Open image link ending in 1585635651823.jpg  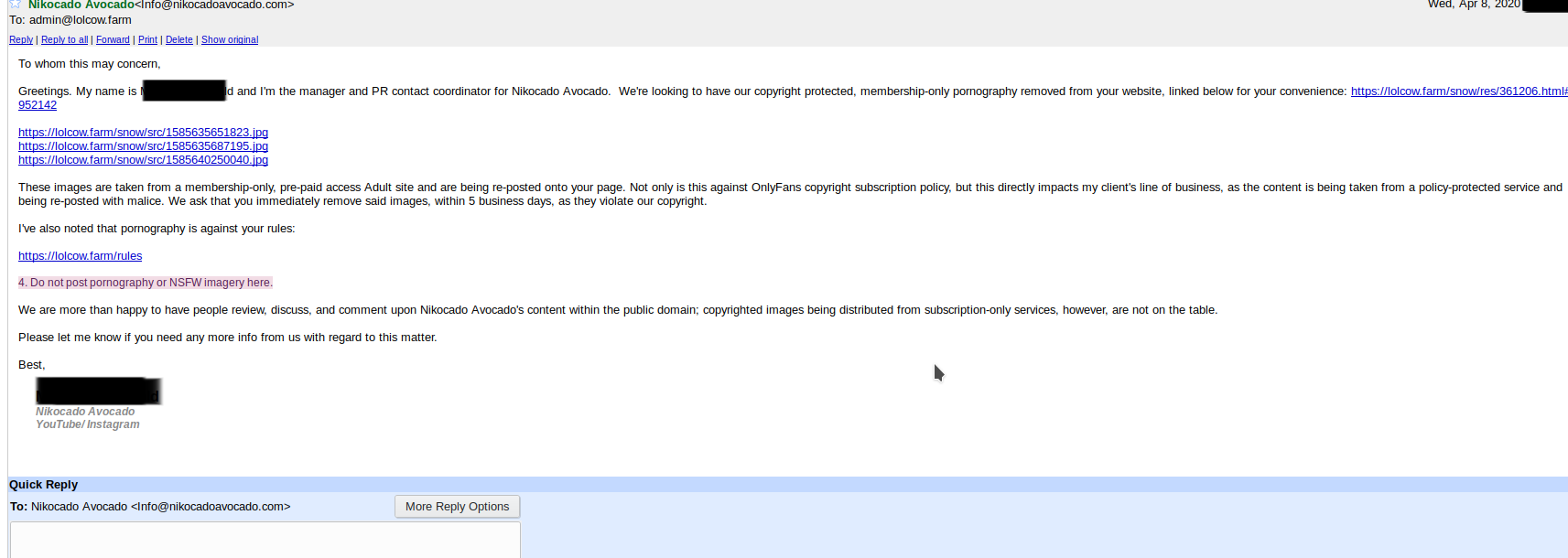pos(143,133)
